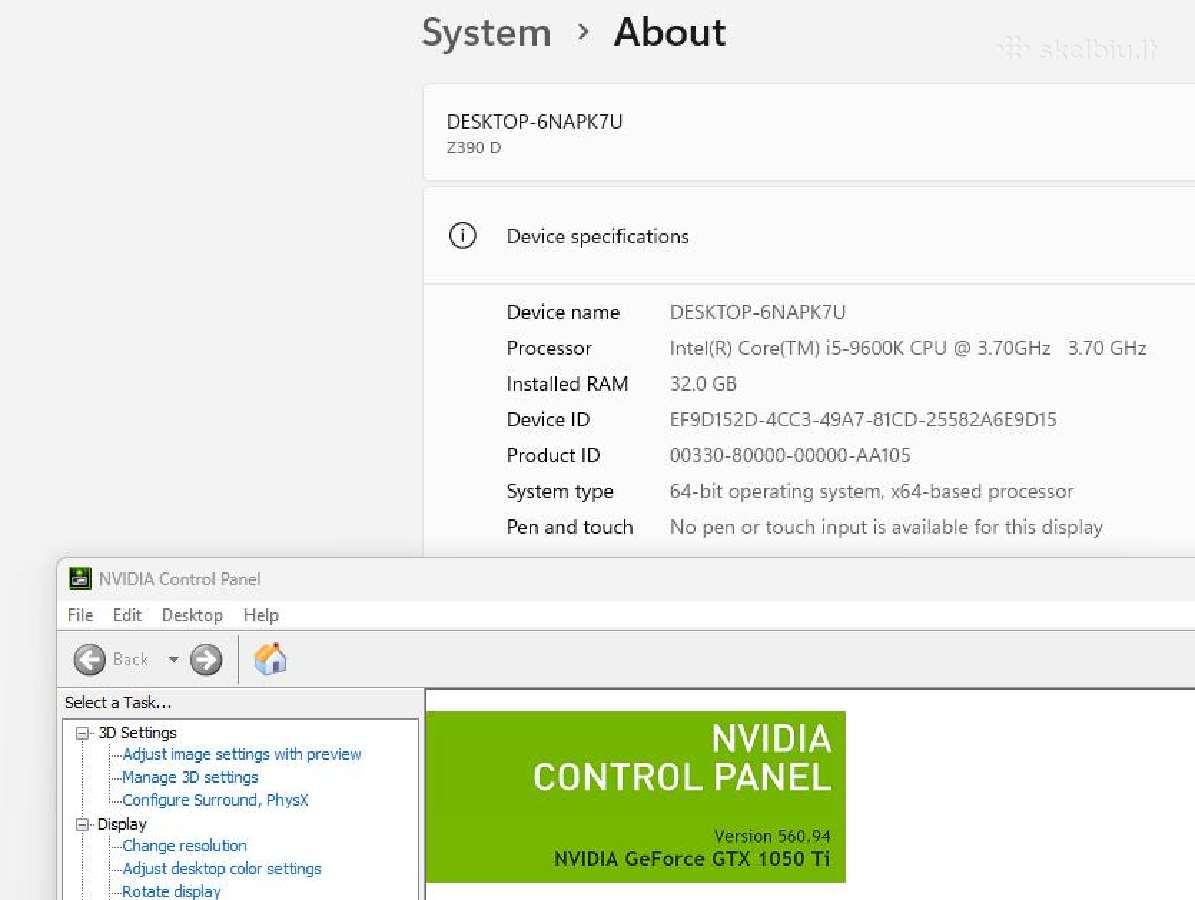Screen dimensions: 1195x900
Task: Collapse the Display tree node
Action: pyautogui.click(x=82, y=825)
